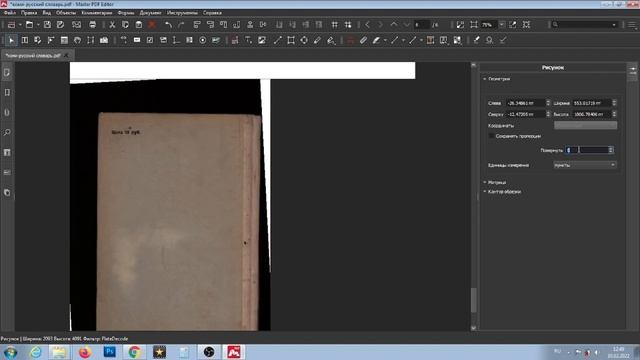Open Photoshop from the taskbar
The height and width of the screenshot is (360, 640).
109,352
